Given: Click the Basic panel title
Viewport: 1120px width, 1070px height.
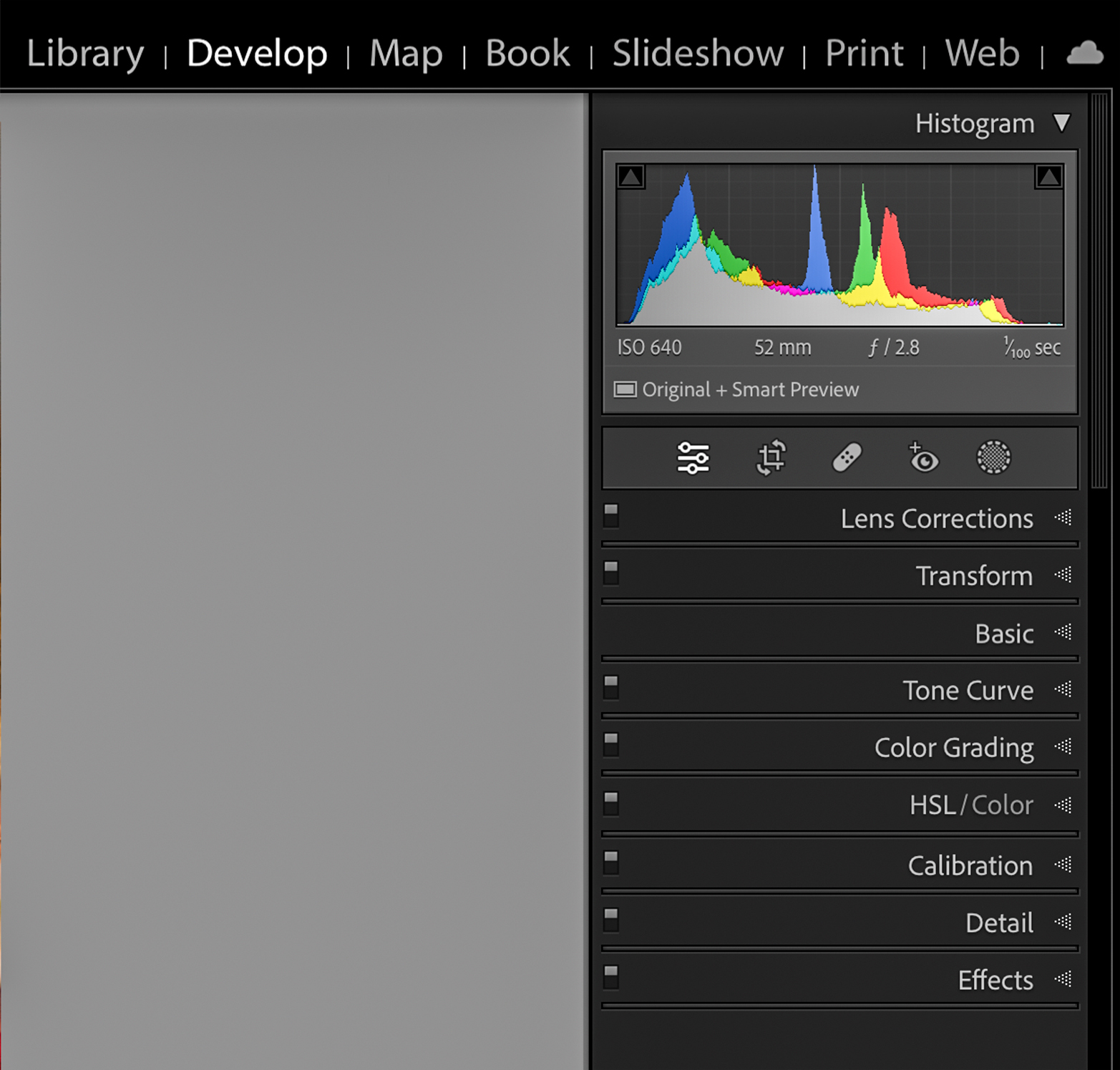Looking at the screenshot, I should tap(1004, 633).
